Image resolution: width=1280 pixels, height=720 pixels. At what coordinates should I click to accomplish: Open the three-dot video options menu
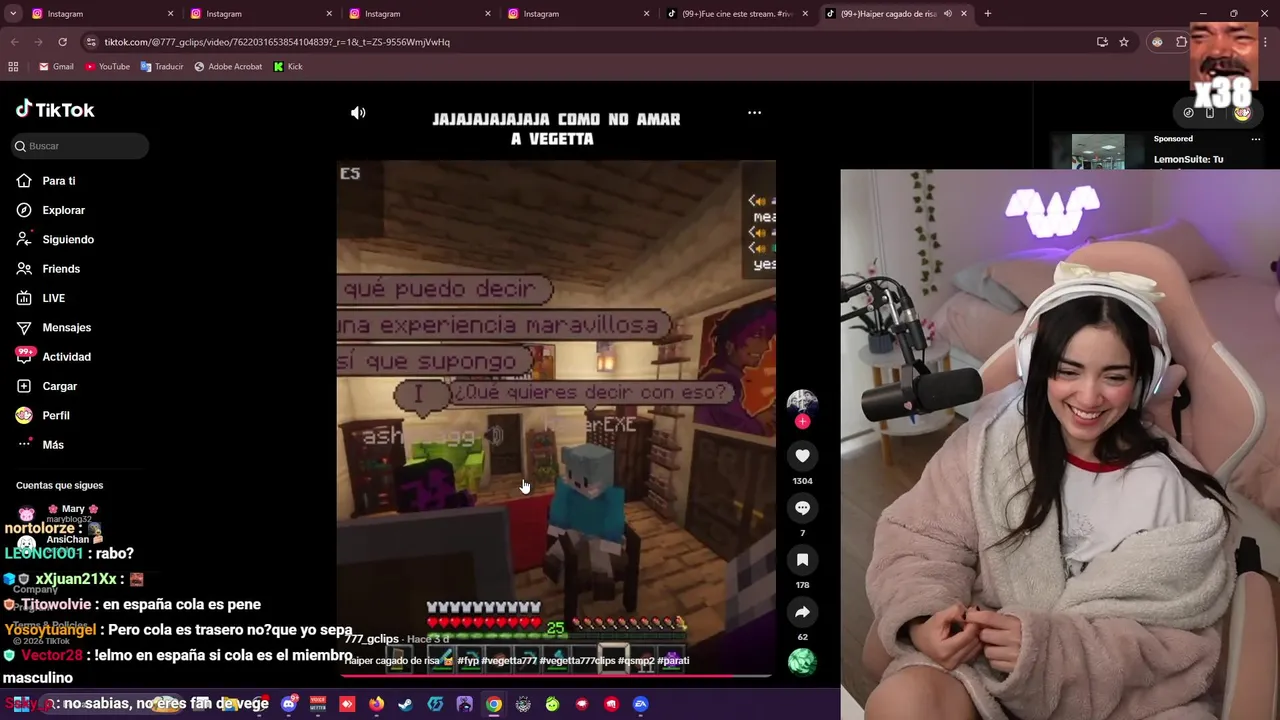click(x=755, y=113)
